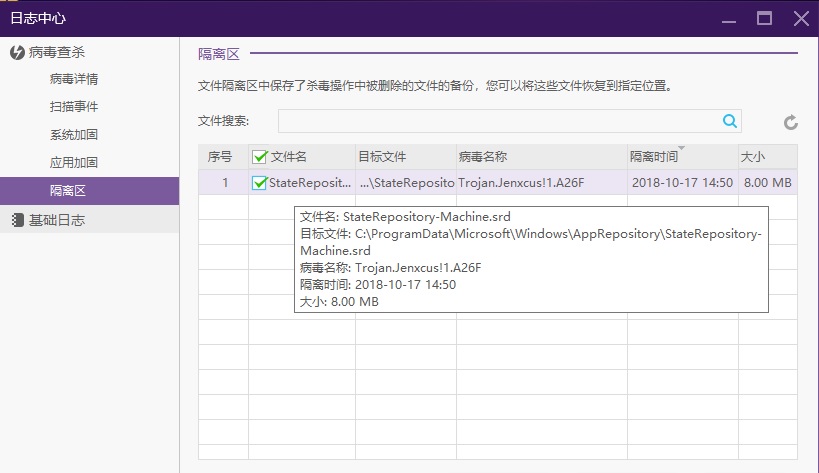Sort by 隔离时间 column arrow

[x=681, y=148]
